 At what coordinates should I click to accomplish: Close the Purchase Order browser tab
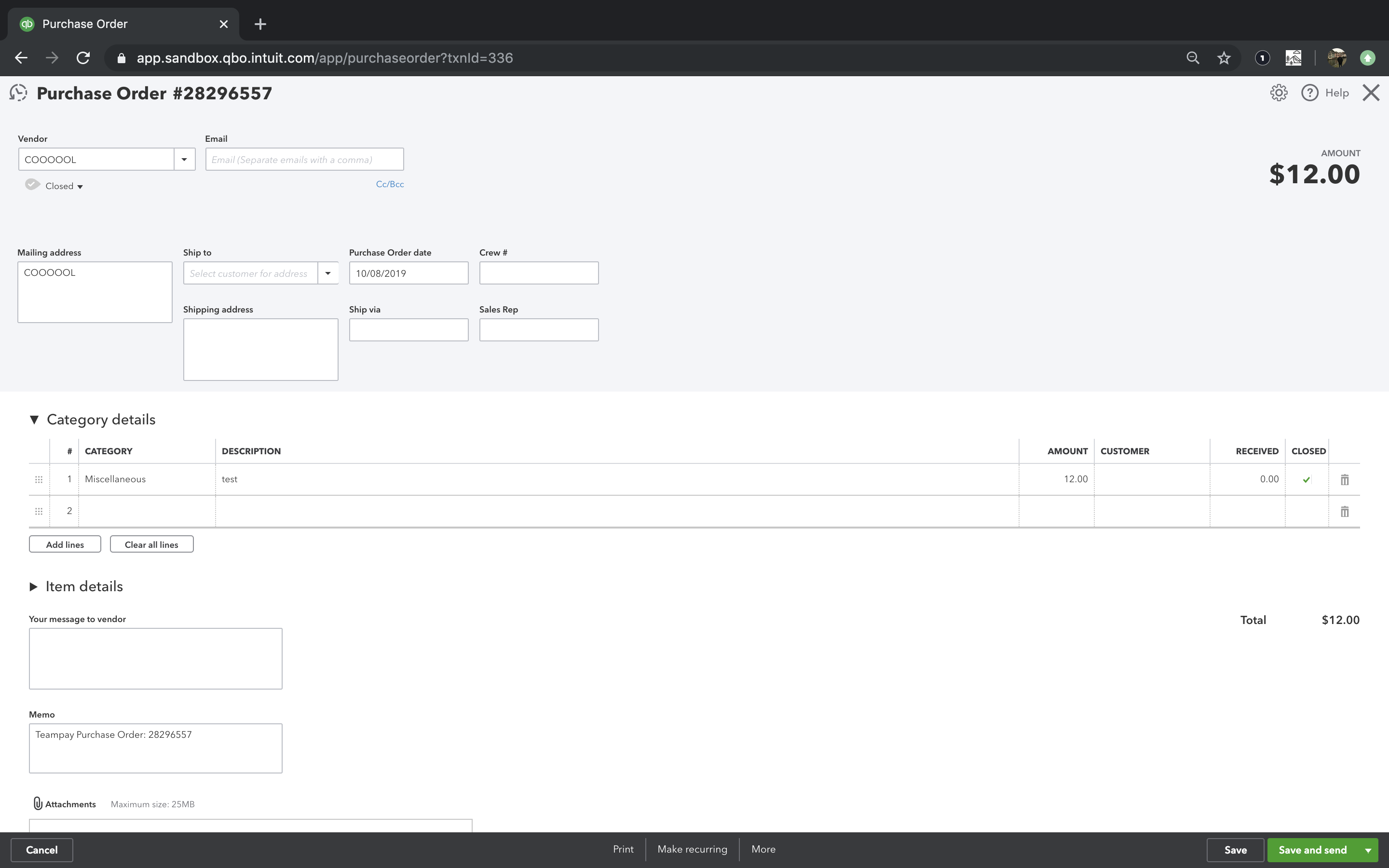point(224,24)
